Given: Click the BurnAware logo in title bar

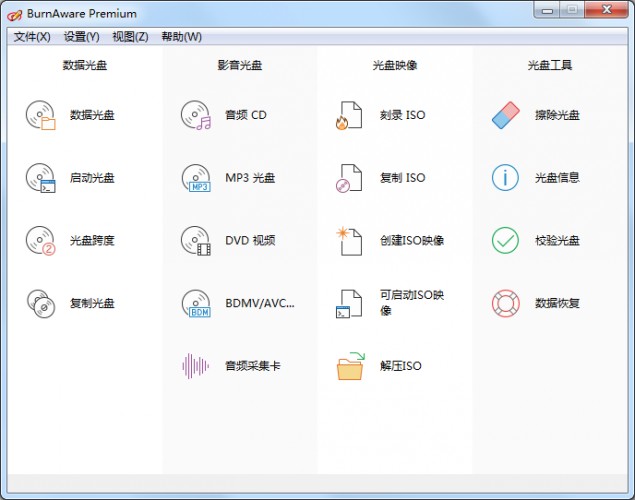Looking at the screenshot, I should point(15,15).
